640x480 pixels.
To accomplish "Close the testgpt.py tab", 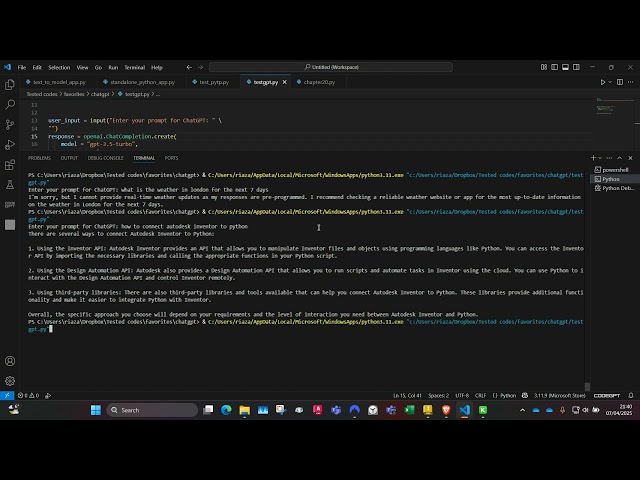I will point(284,82).
